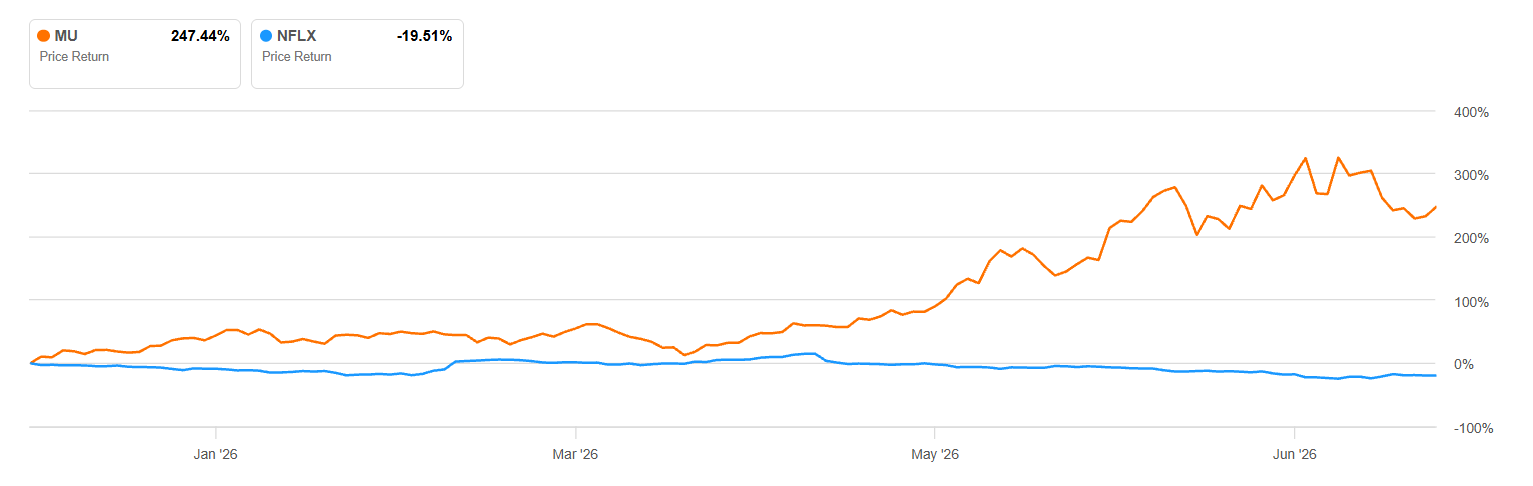Select the MU ticker label
Viewport: 1533px width, 486px height.
coord(66,36)
